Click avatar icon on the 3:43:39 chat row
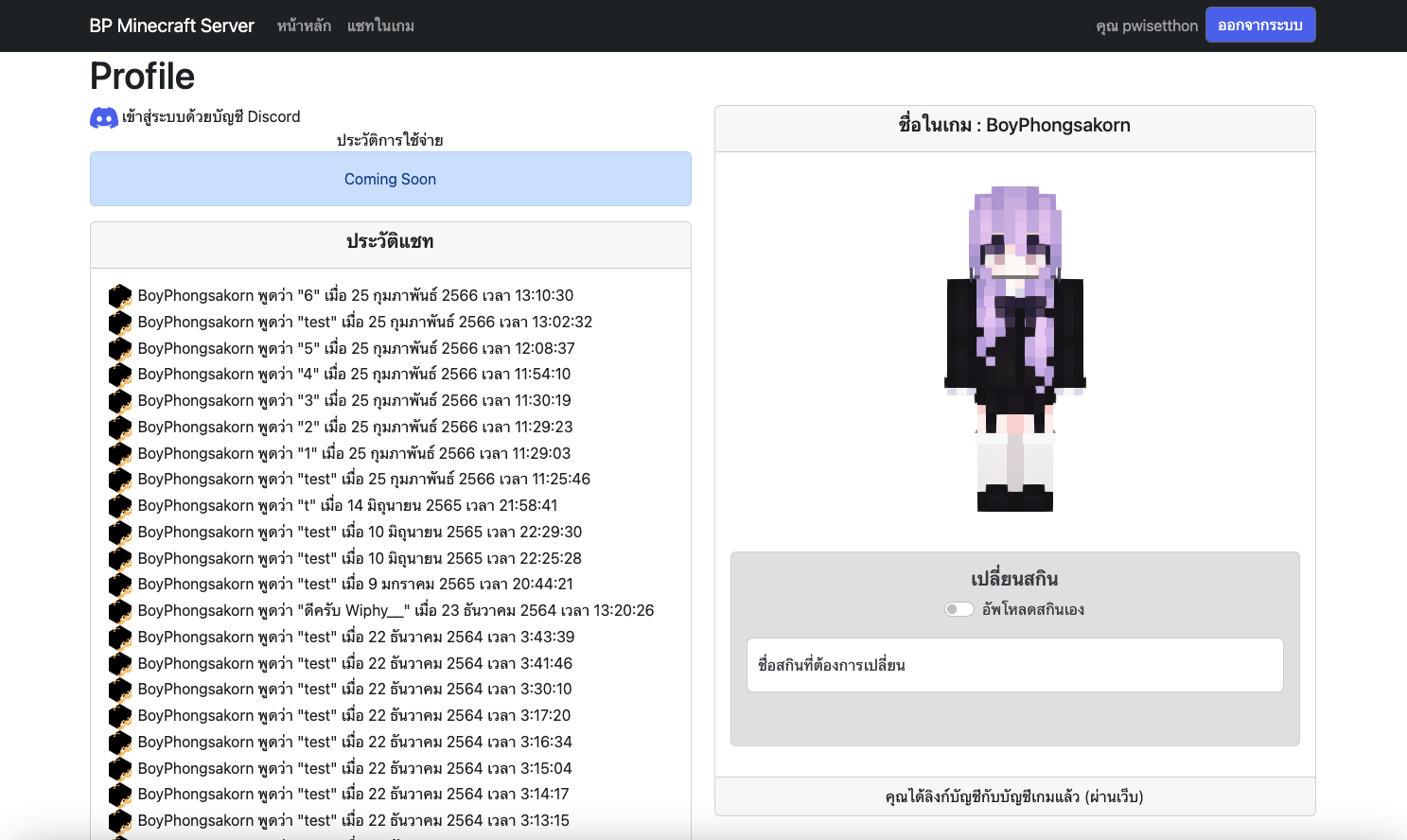Viewport: 1407px width, 840px height. pyautogui.click(x=120, y=638)
